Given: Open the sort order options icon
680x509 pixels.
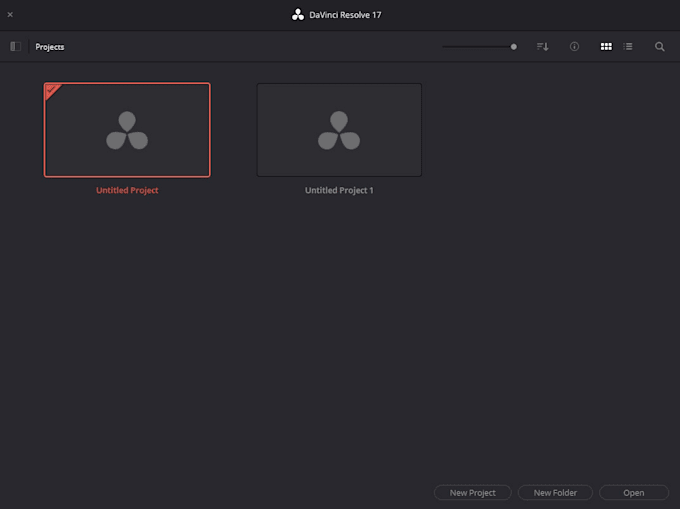Looking at the screenshot, I should [x=543, y=46].
